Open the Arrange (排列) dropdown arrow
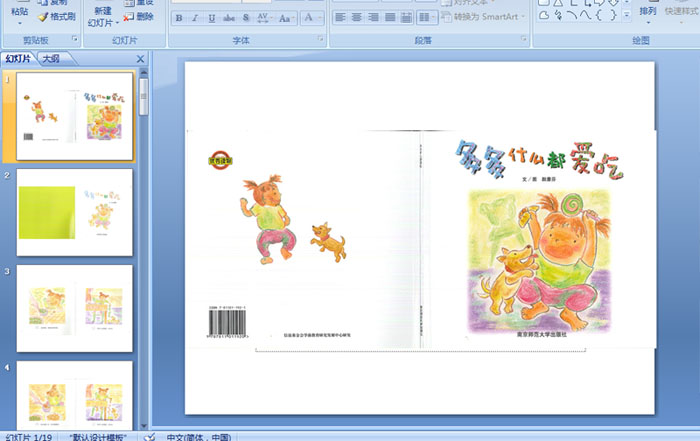This screenshot has height=441, width=700. 648,22
